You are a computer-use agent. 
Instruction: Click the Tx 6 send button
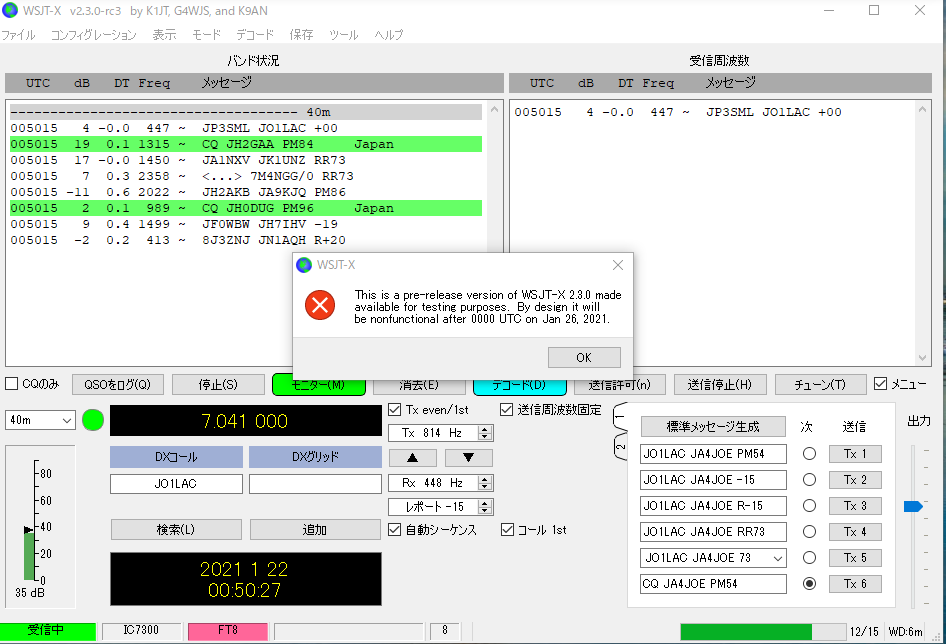pos(855,584)
